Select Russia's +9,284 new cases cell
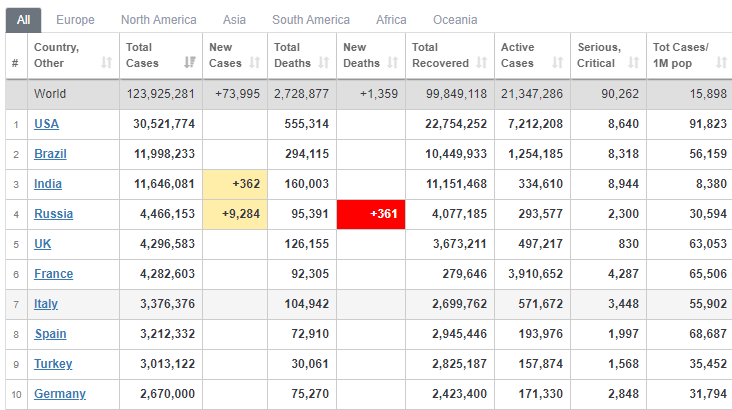Image resolution: width=732 pixels, height=410 pixels. tap(235, 214)
